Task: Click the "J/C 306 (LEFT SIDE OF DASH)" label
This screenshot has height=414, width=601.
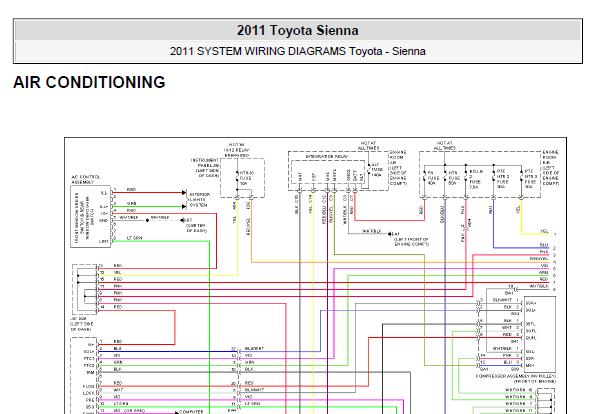Action: [80, 324]
